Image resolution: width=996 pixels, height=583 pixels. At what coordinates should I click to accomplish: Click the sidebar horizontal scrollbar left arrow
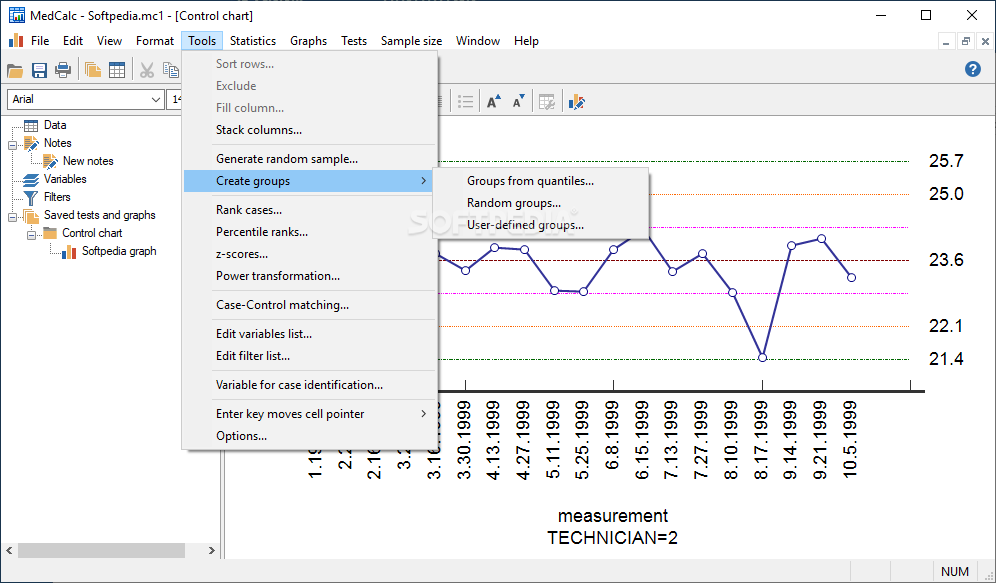(x=9, y=551)
